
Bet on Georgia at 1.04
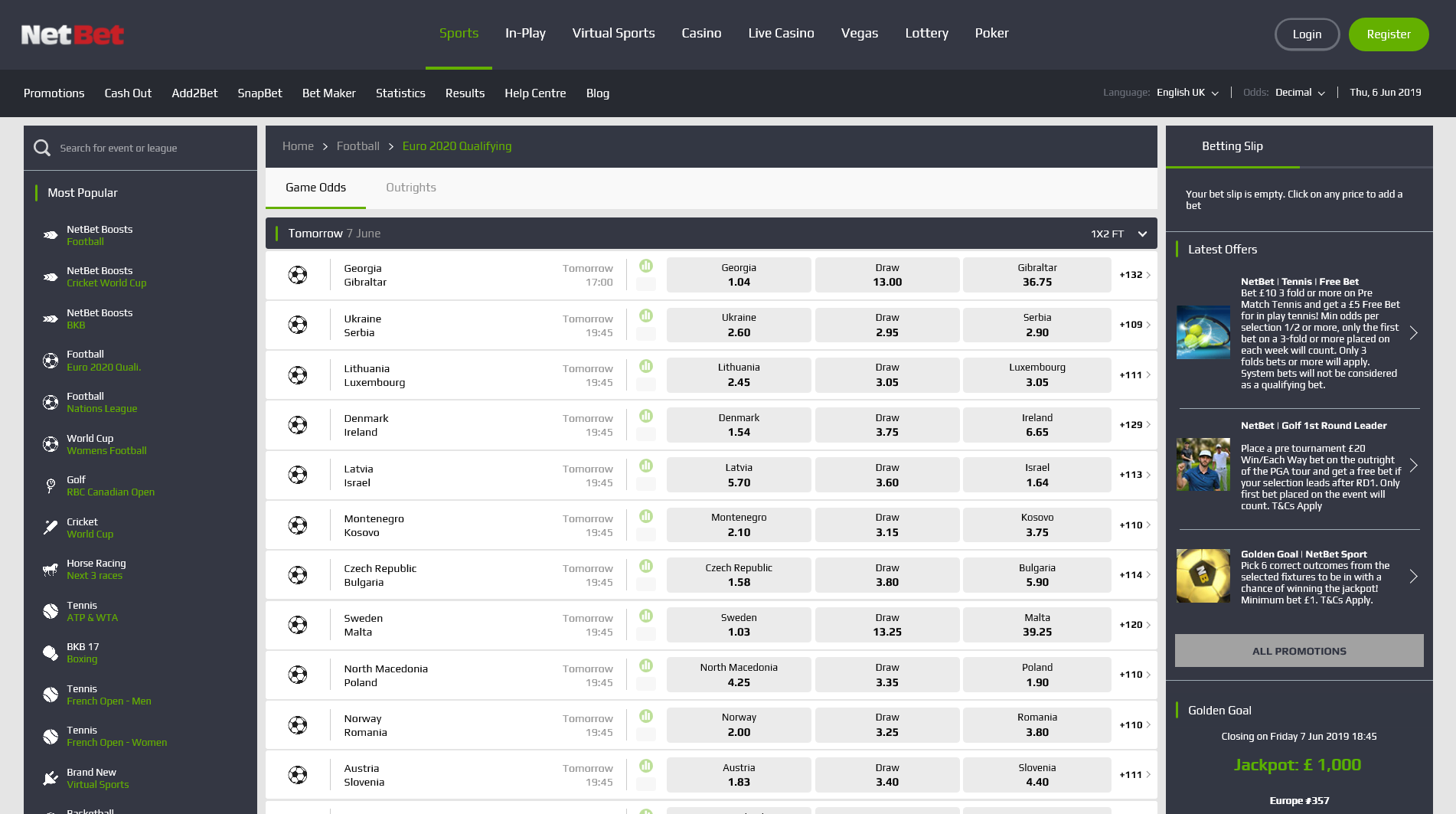739,275
